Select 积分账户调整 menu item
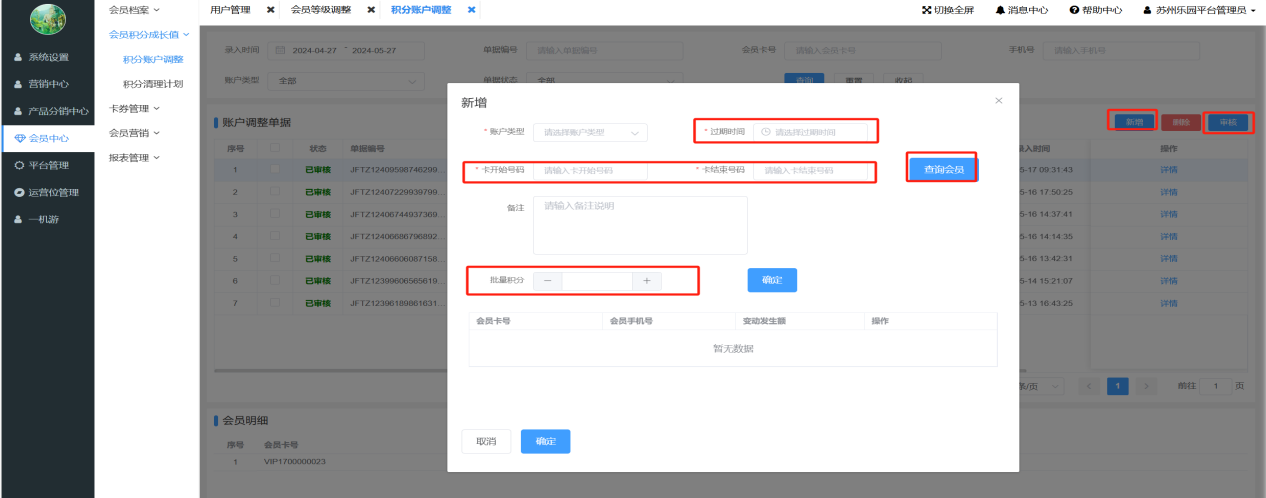1266x498 pixels. [x=153, y=59]
